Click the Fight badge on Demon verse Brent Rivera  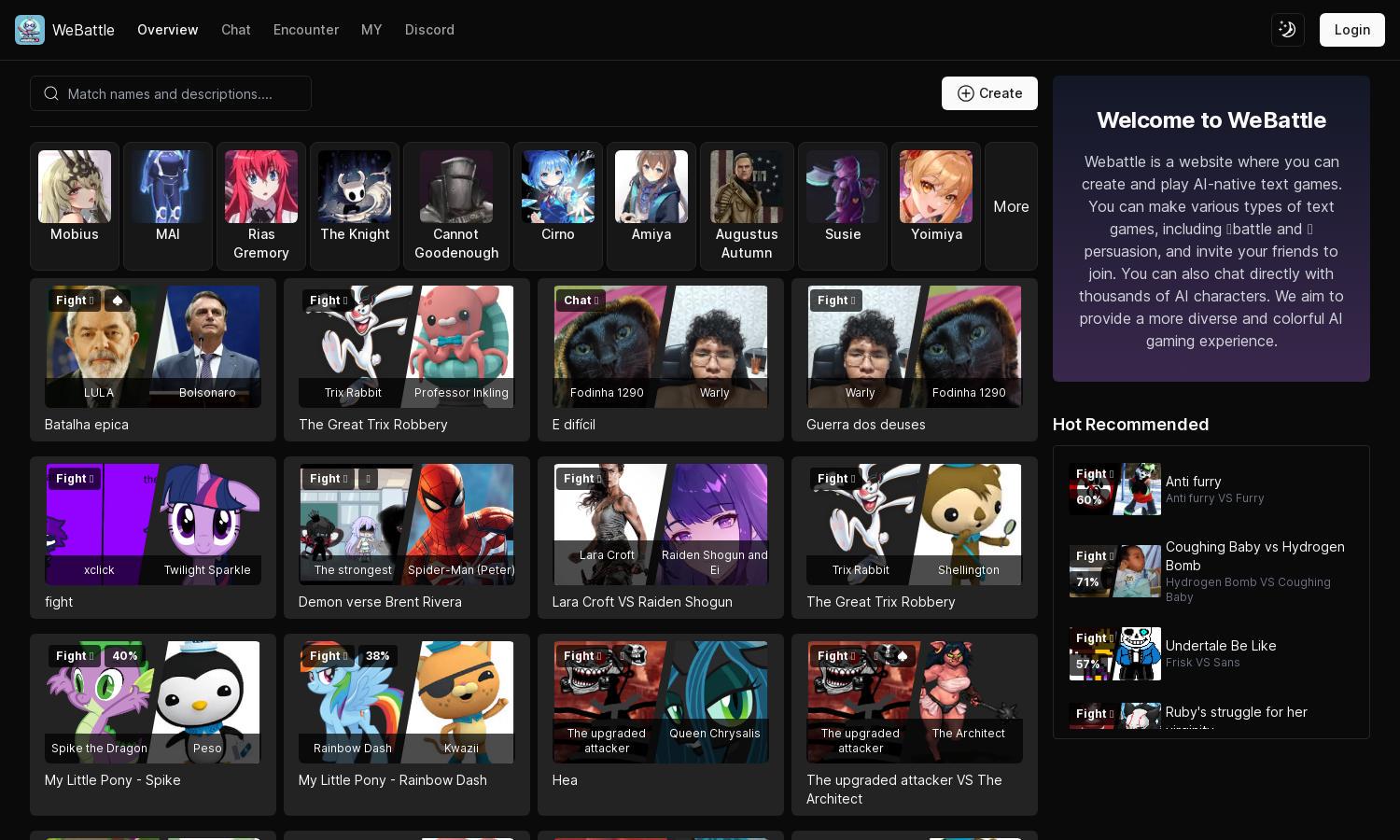(329, 479)
